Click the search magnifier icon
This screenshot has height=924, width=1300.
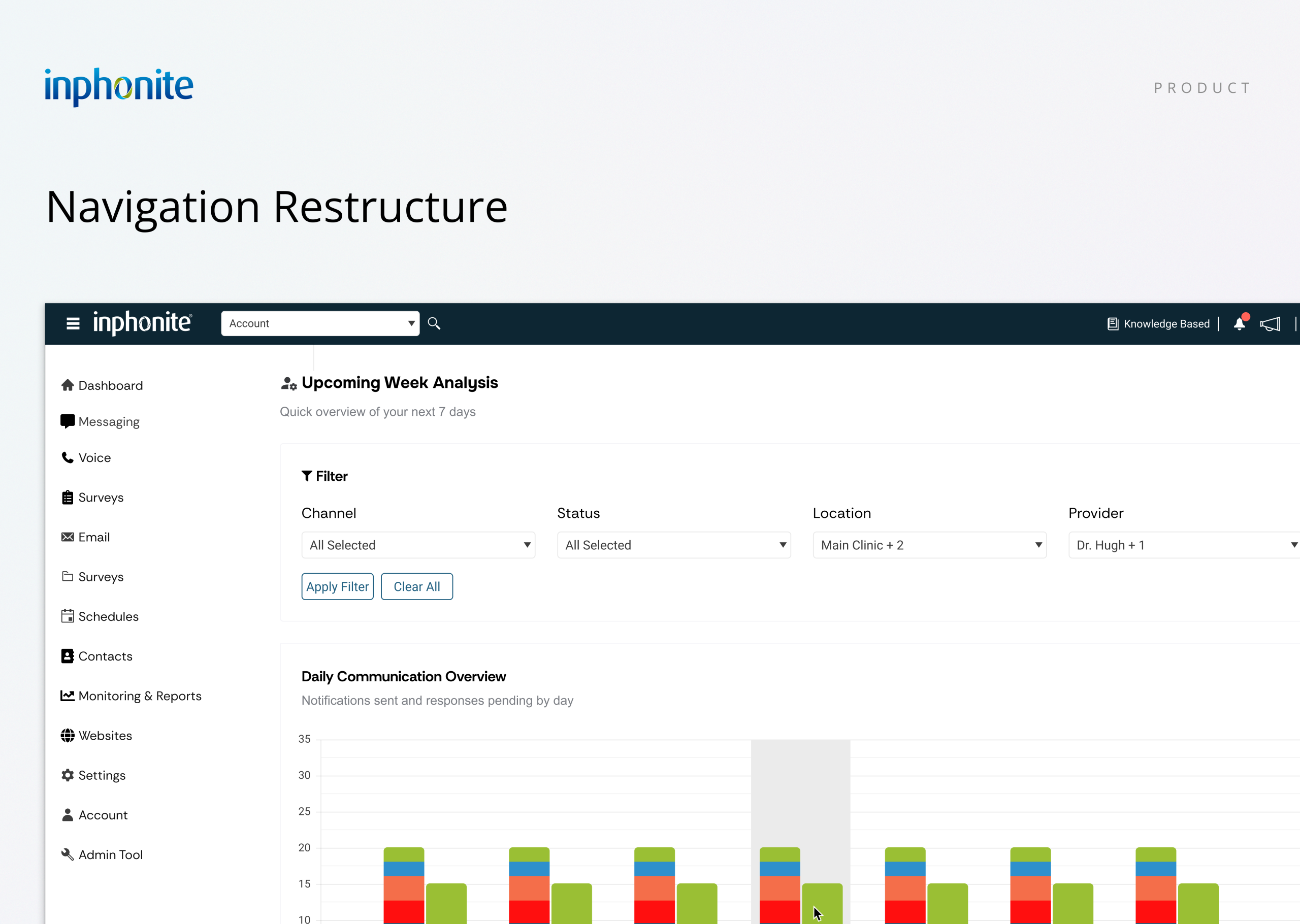click(434, 324)
